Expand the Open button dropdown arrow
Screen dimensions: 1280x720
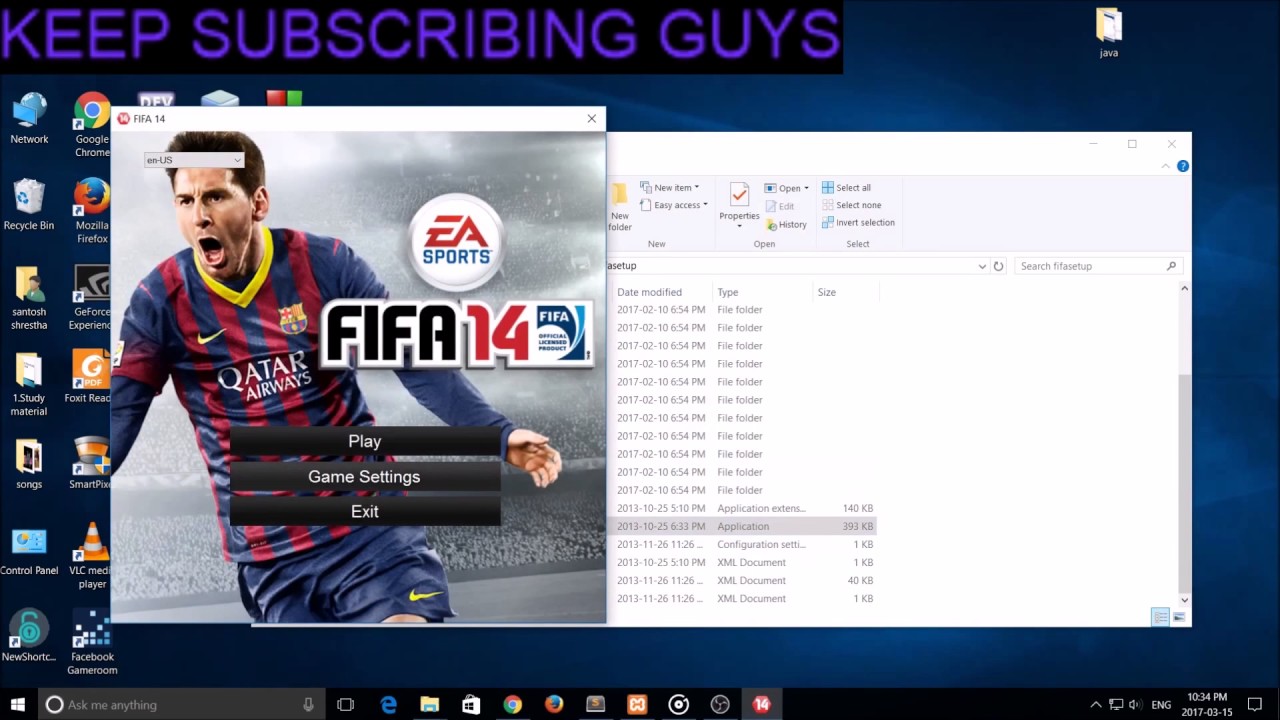806,188
